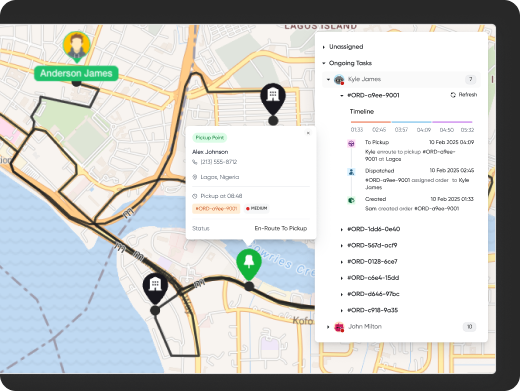
Task: Collapse order #ORD-a9ee-9001 details
Action: pos(342,96)
